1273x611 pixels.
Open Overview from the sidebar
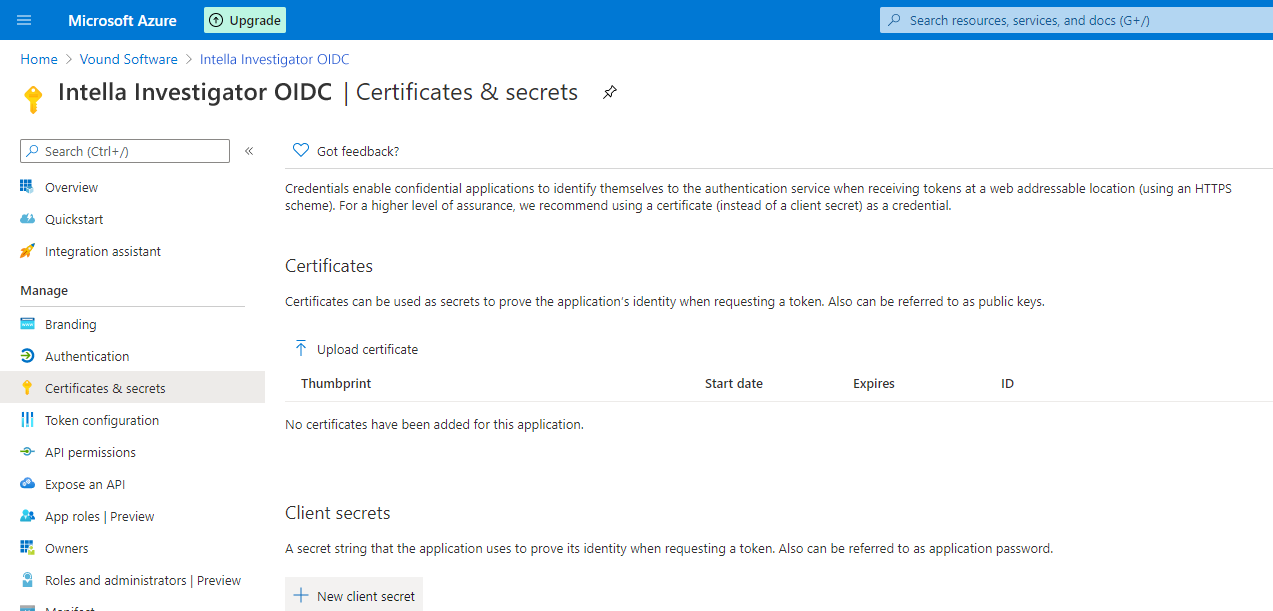pos(71,187)
